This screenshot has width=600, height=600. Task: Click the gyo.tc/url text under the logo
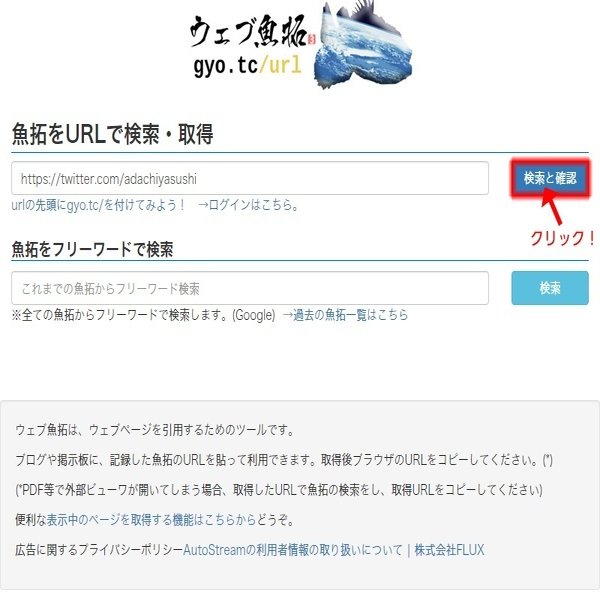(x=248, y=65)
